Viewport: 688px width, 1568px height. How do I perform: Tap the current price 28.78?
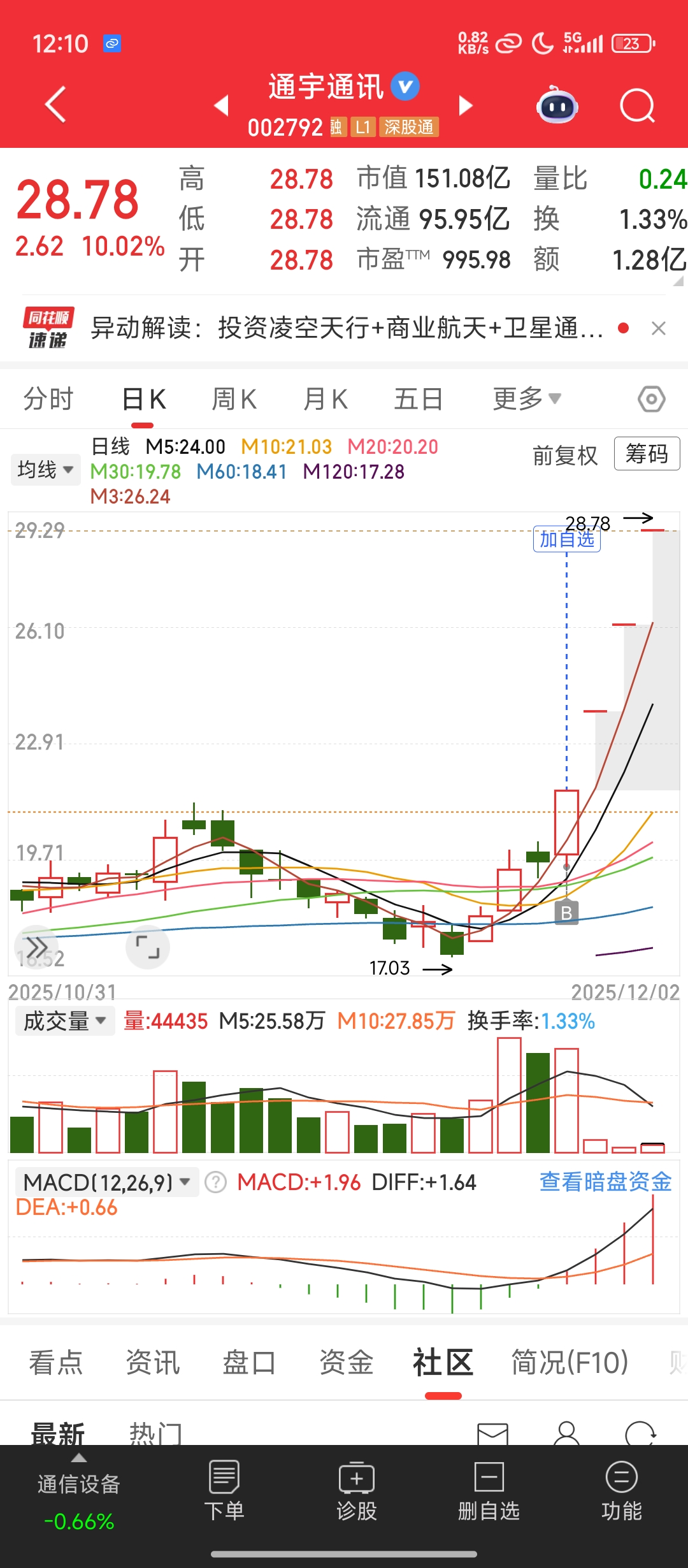tap(77, 200)
